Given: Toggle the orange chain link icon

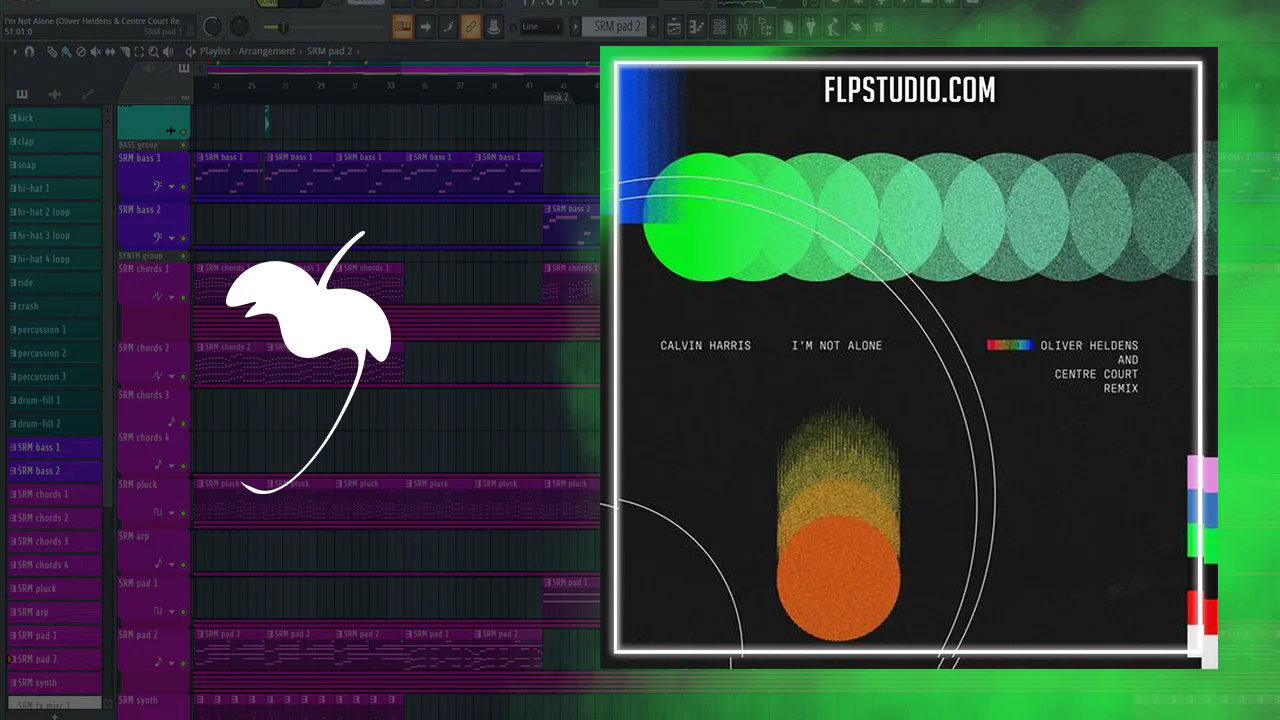Looking at the screenshot, I should [x=471, y=27].
